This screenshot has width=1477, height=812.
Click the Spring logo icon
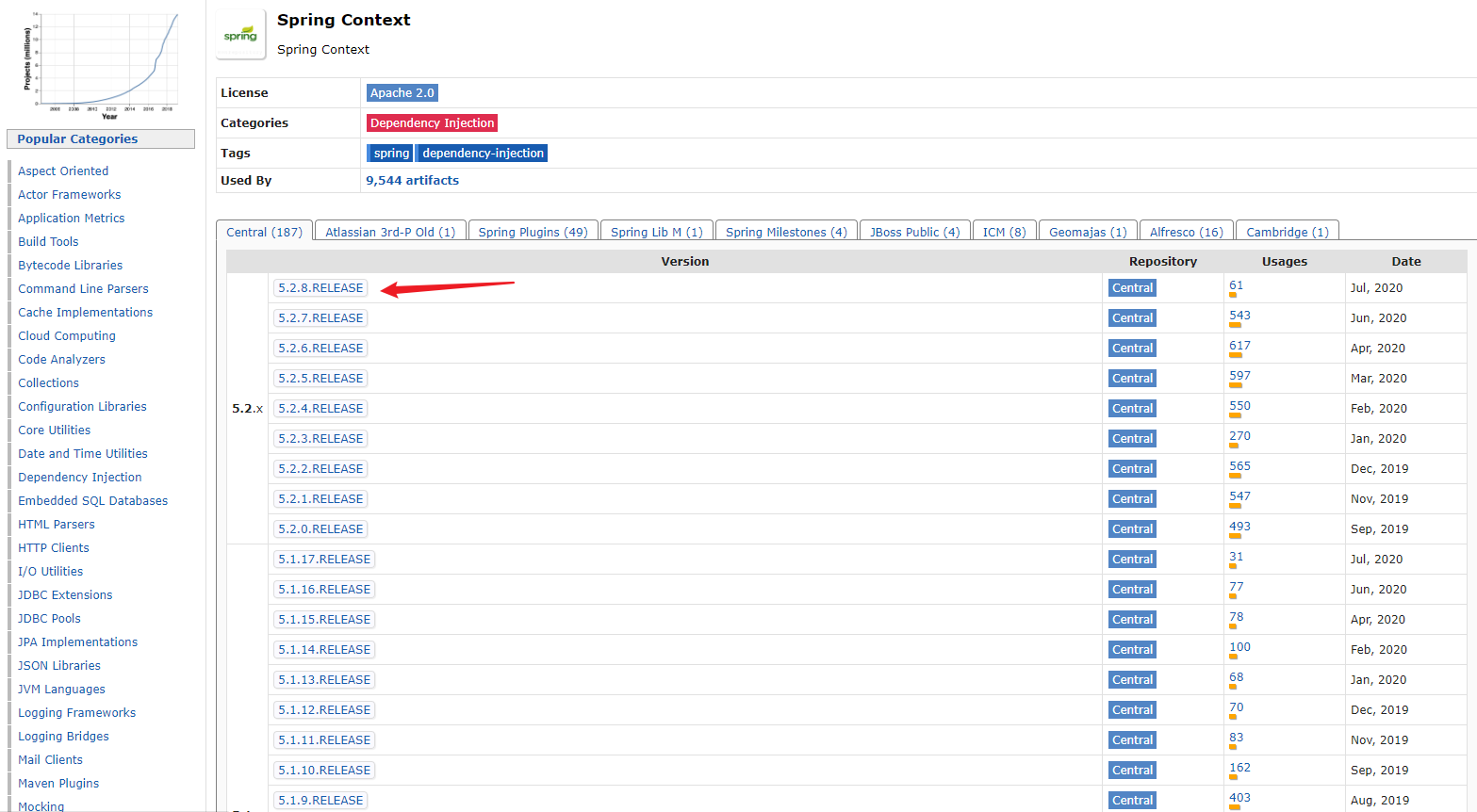(240, 35)
